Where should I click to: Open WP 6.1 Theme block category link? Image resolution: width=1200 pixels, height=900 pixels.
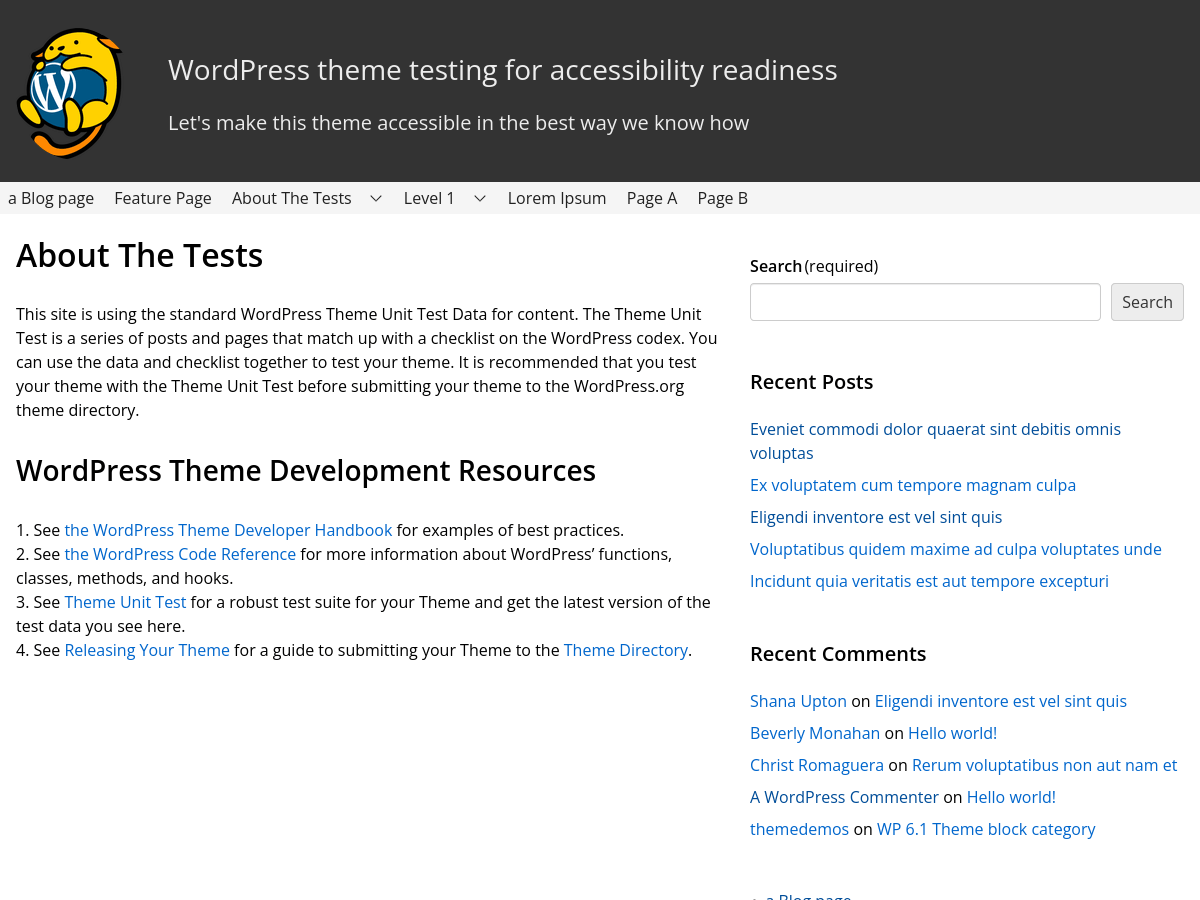click(x=986, y=829)
